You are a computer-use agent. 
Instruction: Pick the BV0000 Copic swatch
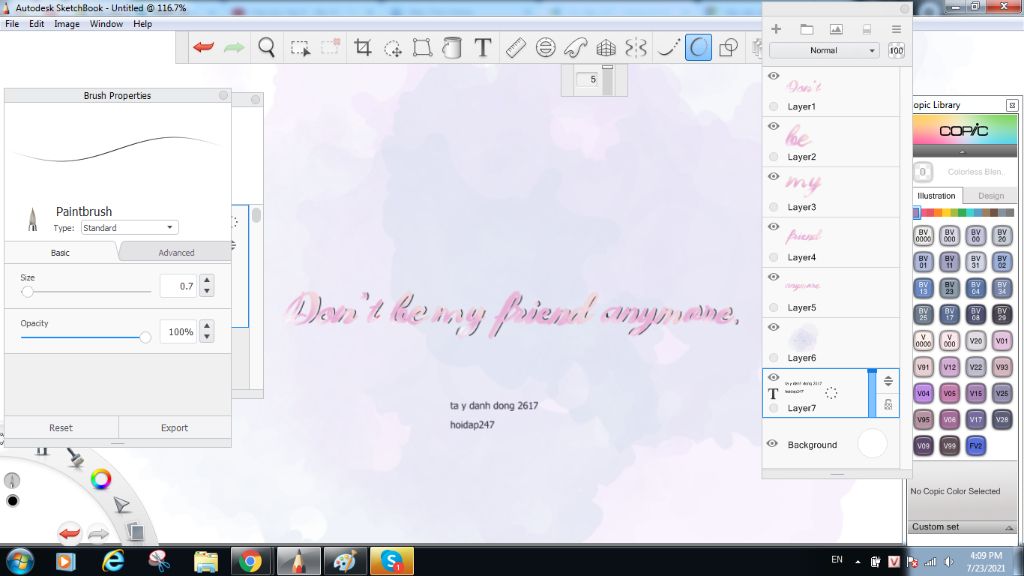pyautogui.click(x=923, y=235)
